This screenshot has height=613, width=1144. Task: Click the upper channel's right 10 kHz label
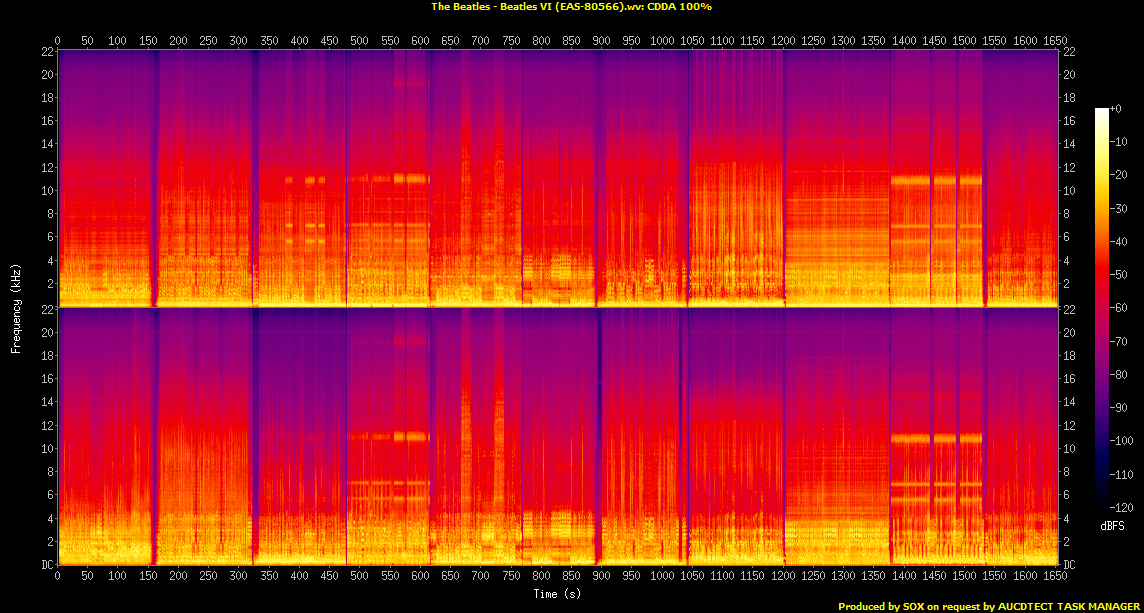[1069, 190]
